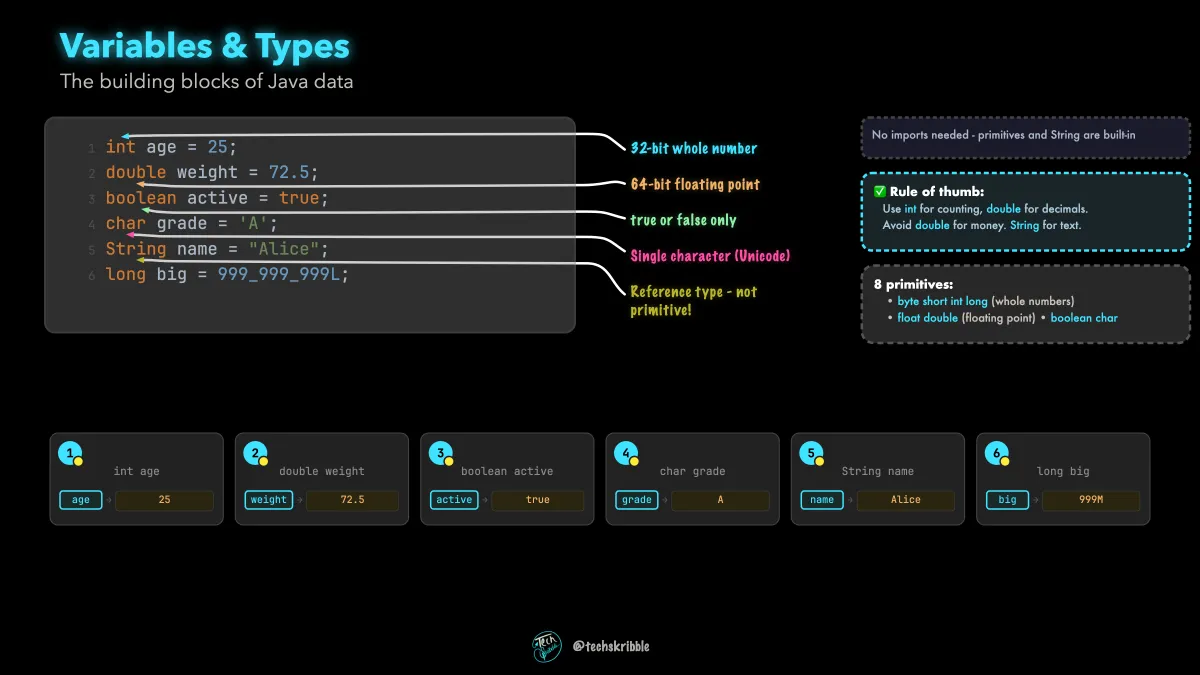1200x675 pixels.
Task: Click the 'char grade' card label
Action: (693, 471)
